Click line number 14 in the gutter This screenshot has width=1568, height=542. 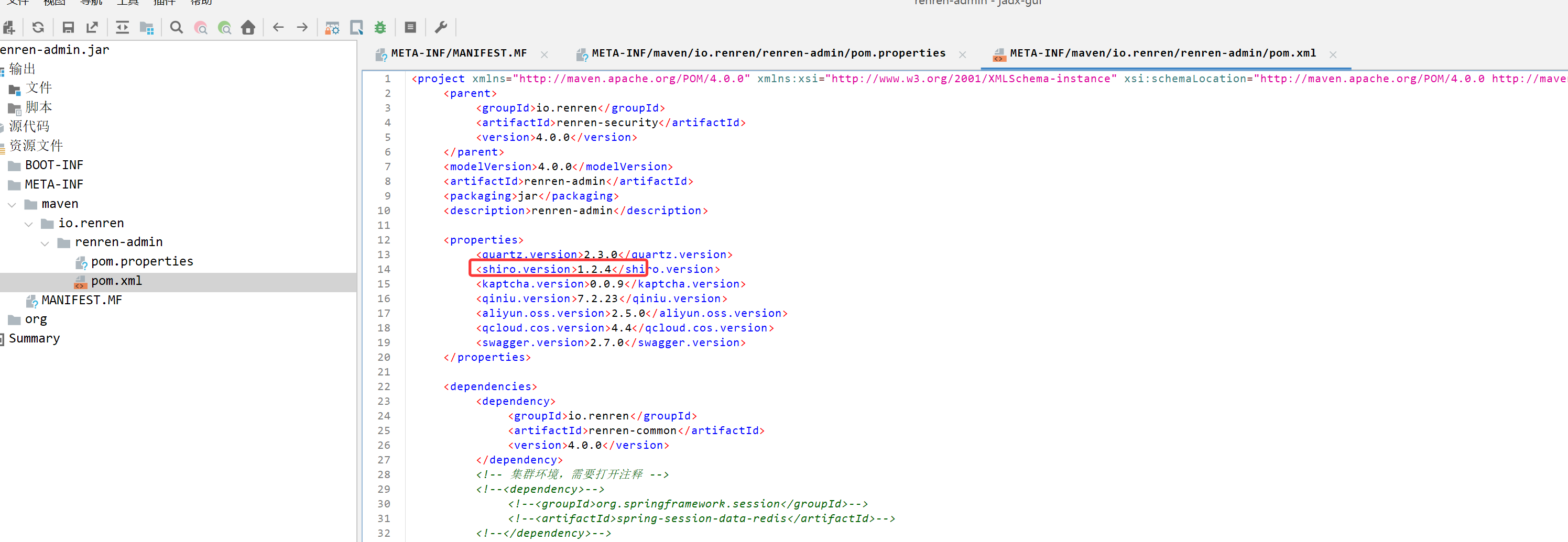click(x=384, y=270)
